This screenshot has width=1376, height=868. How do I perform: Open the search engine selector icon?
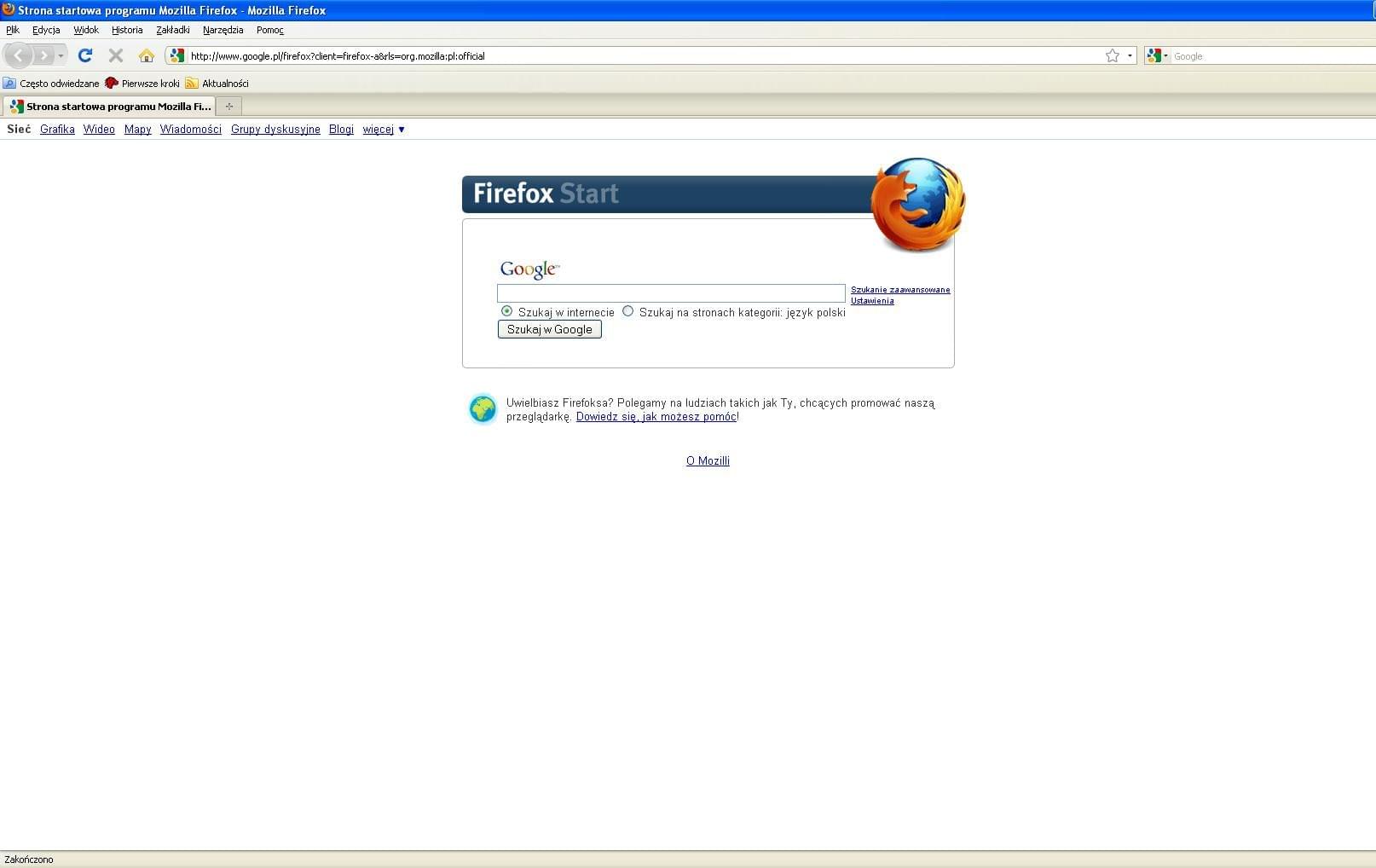coord(1157,55)
